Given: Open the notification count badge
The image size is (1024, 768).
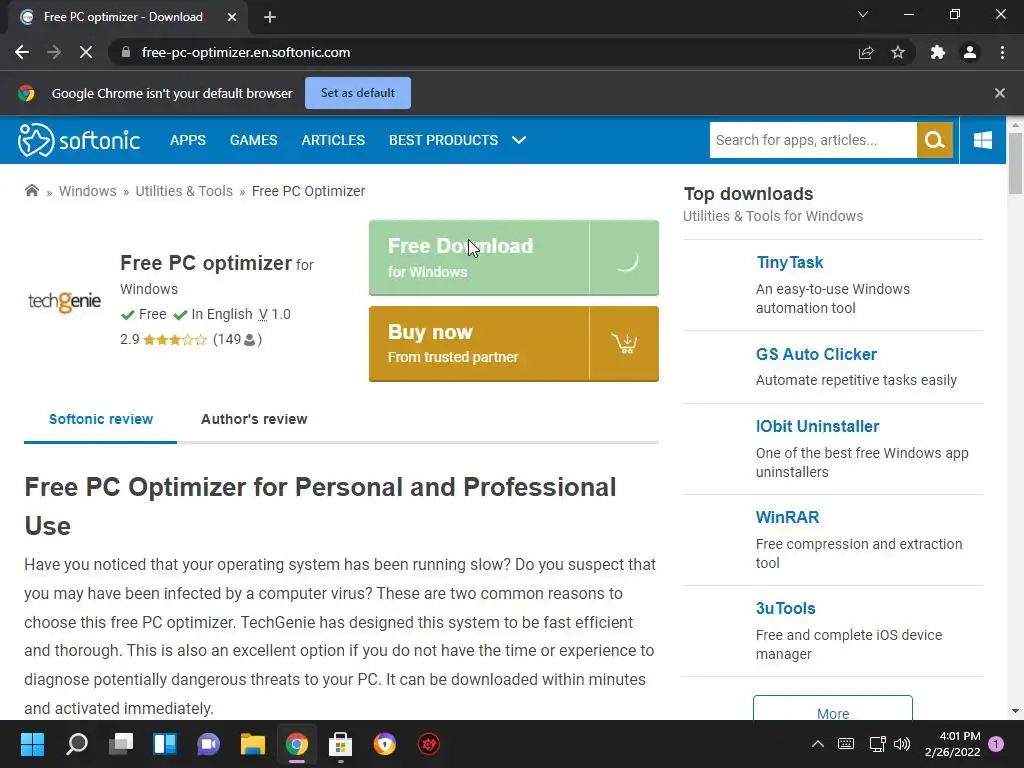Looking at the screenshot, I should (x=996, y=744).
